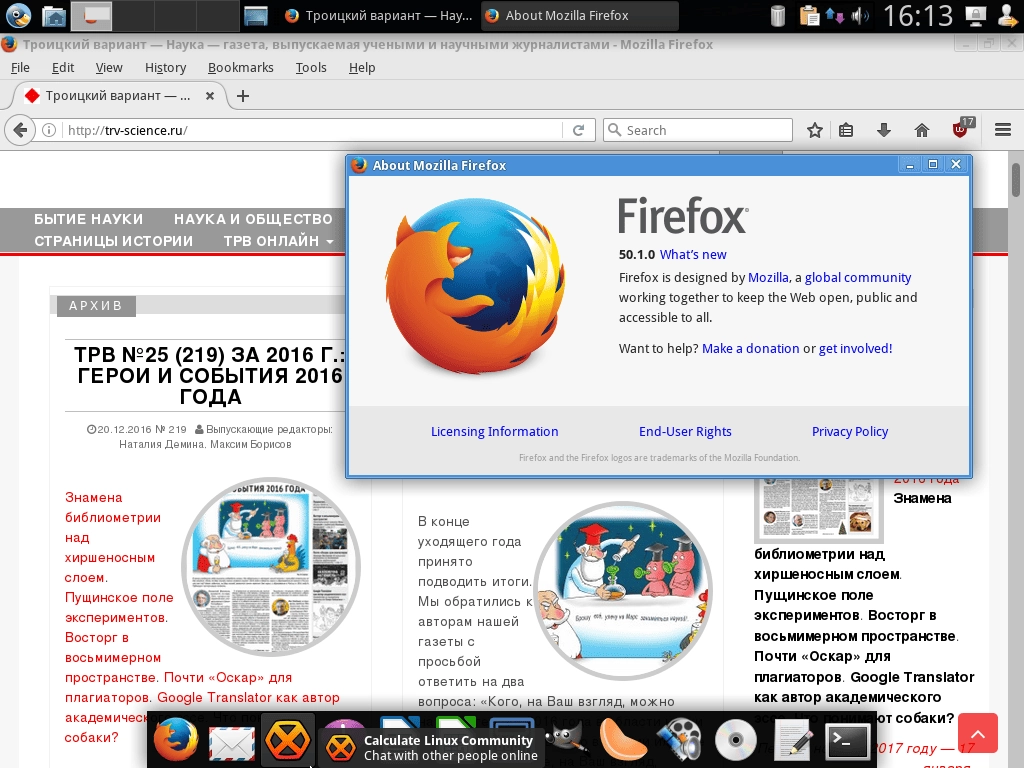Click the lock screen monitor tray icon

point(976,16)
